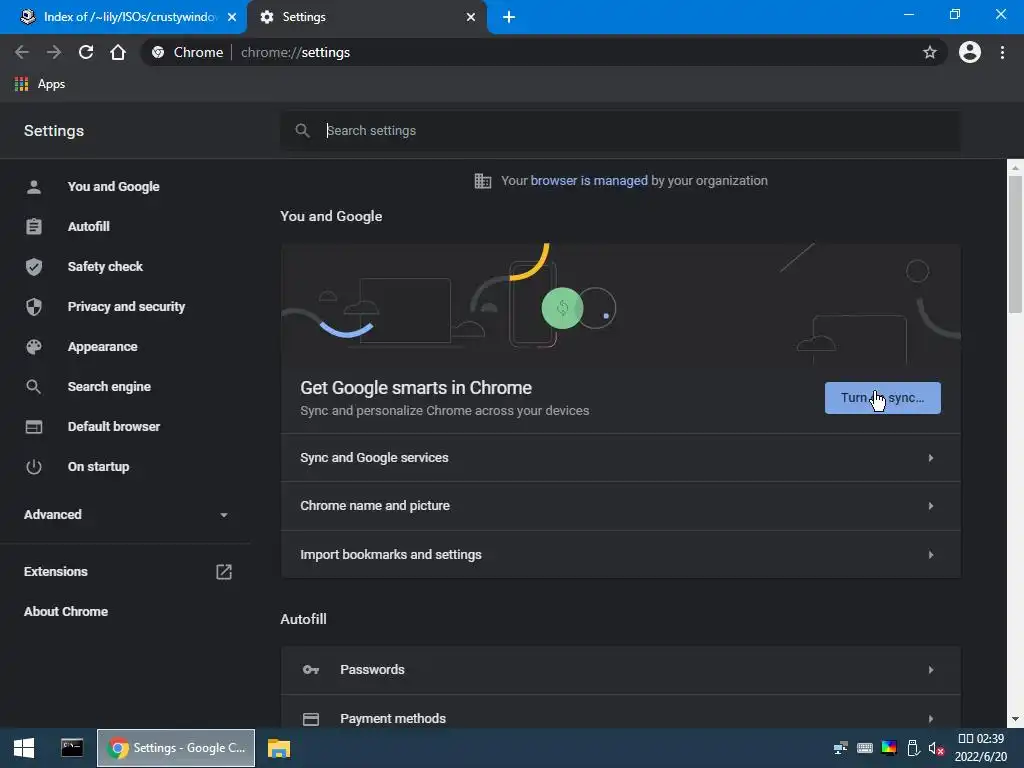Click the Appearance palette icon
The height and width of the screenshot is (768, 1024).
click(x=34, y=347)
